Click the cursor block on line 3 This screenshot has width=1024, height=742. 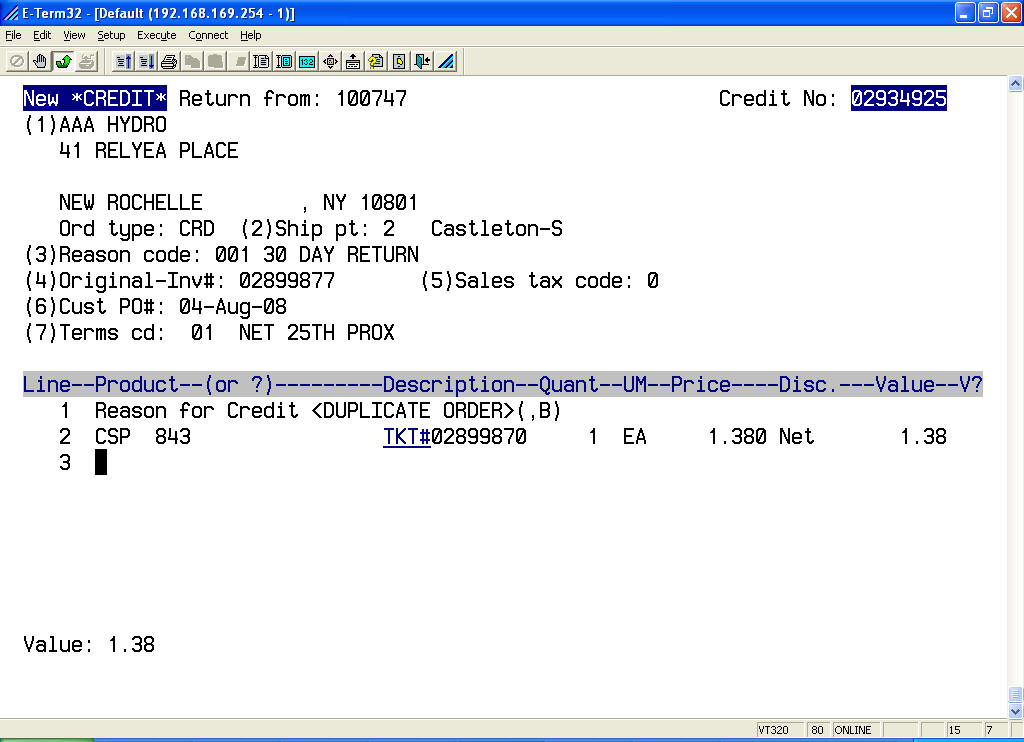101,462
